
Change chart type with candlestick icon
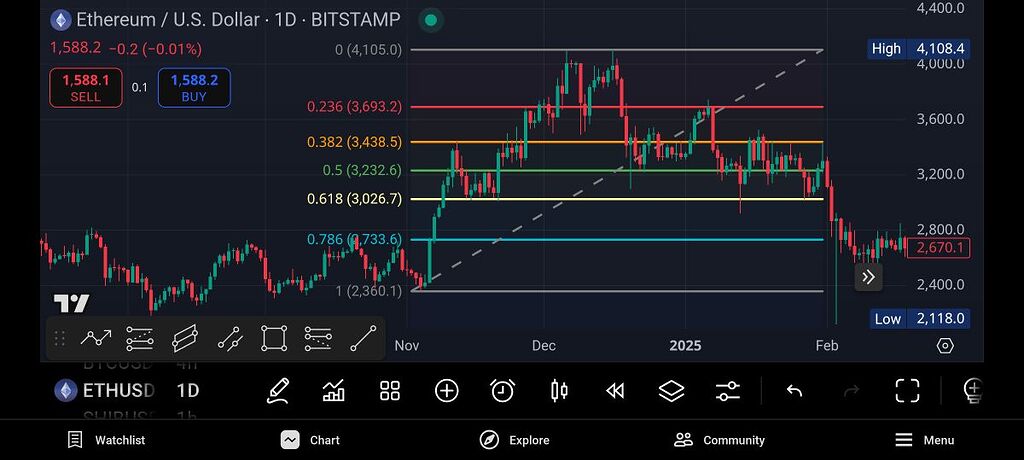coord(560,391)
